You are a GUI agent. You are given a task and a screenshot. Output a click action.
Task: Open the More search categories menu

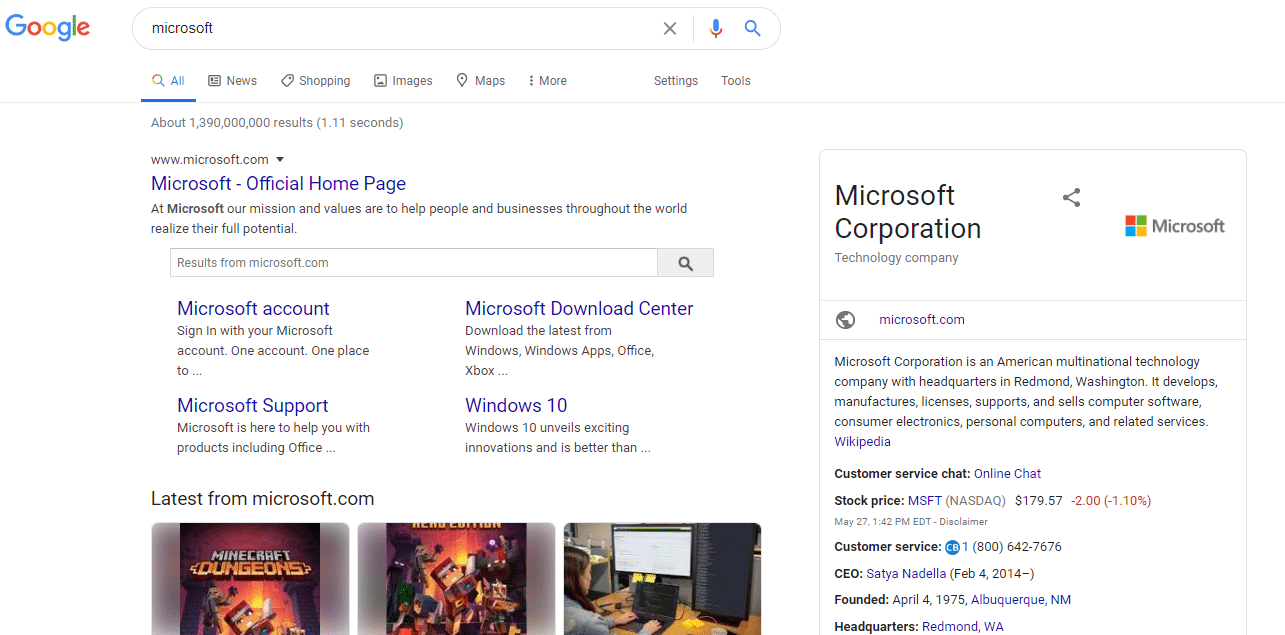click(x=546, y=80)
